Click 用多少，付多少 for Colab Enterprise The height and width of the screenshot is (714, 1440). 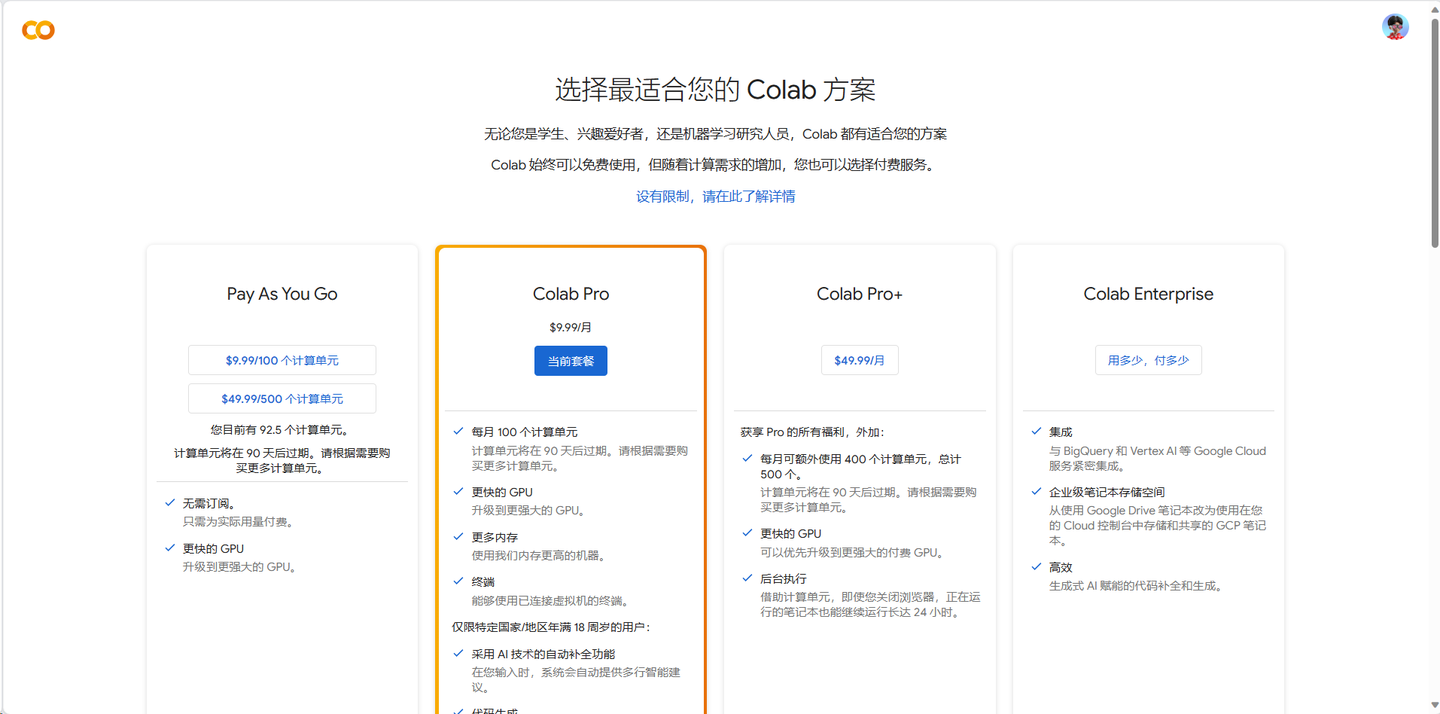coord(1148,360)
